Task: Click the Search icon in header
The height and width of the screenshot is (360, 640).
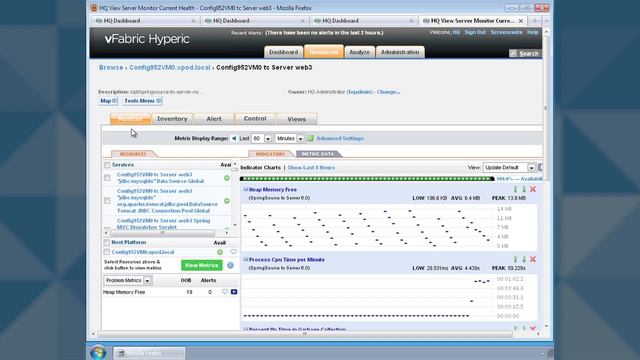Action: pos(513,53)
